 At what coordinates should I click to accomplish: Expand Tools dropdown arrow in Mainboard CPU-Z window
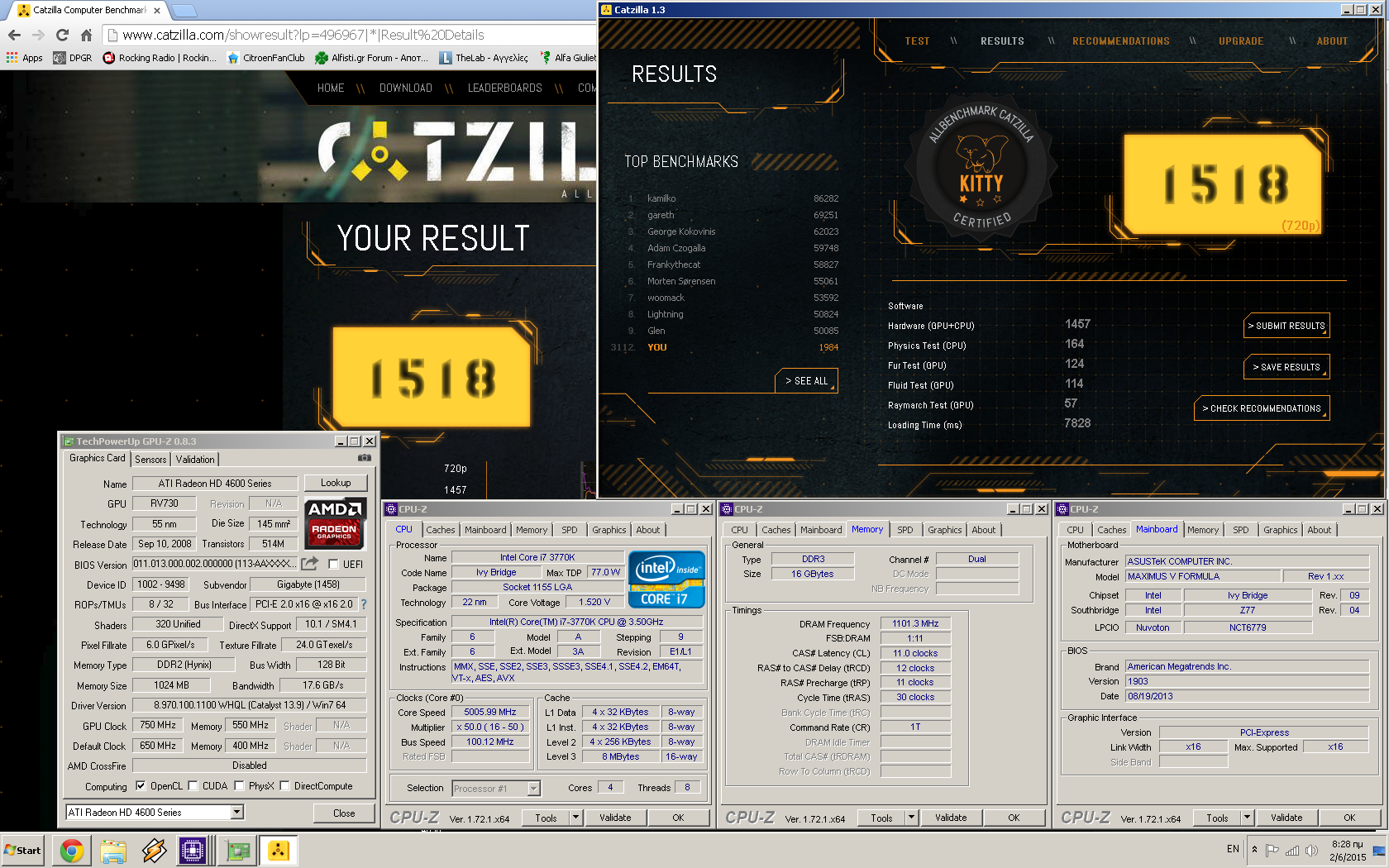coord(1248,818)
